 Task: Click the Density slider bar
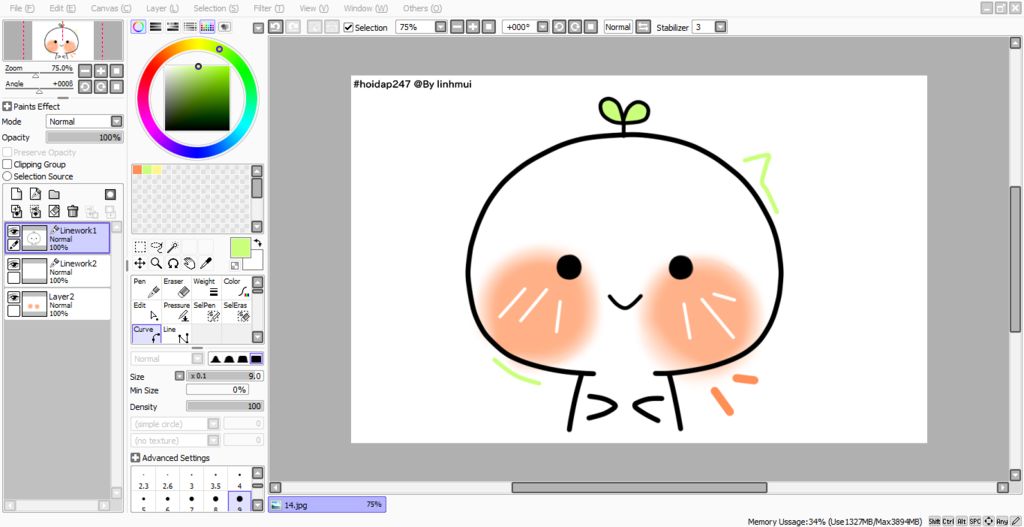click(x=225, y=406)
